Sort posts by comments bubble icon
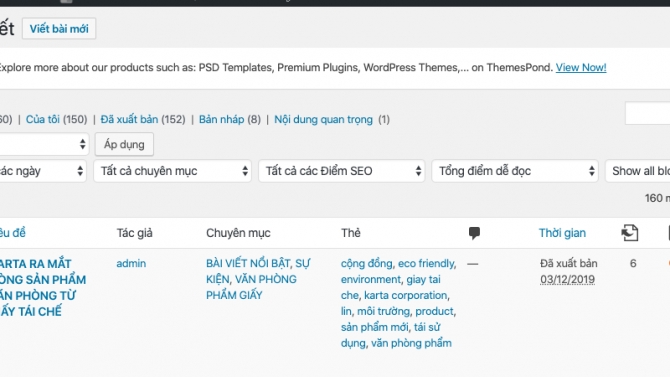Viewport: 670px width, 377px height. [474, 233]
